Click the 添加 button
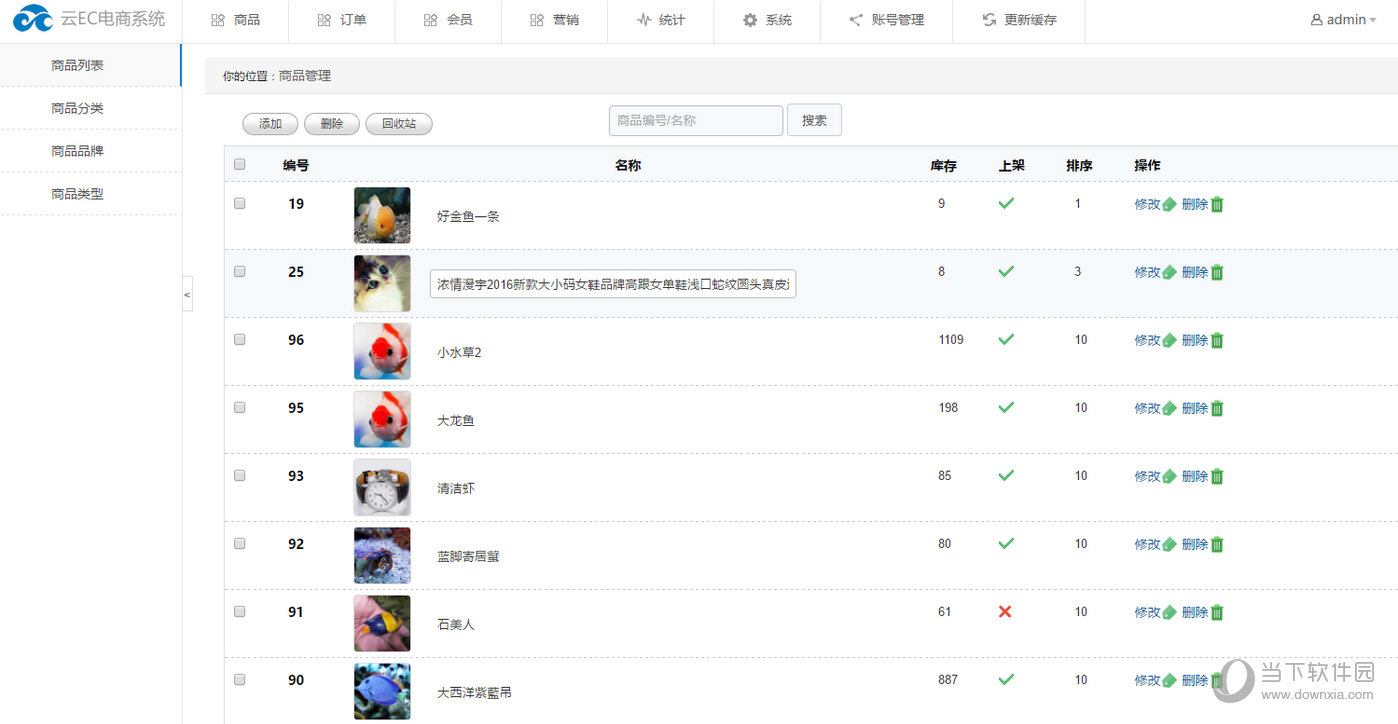Screen dimensions: 1398x724 click(270, 124)
